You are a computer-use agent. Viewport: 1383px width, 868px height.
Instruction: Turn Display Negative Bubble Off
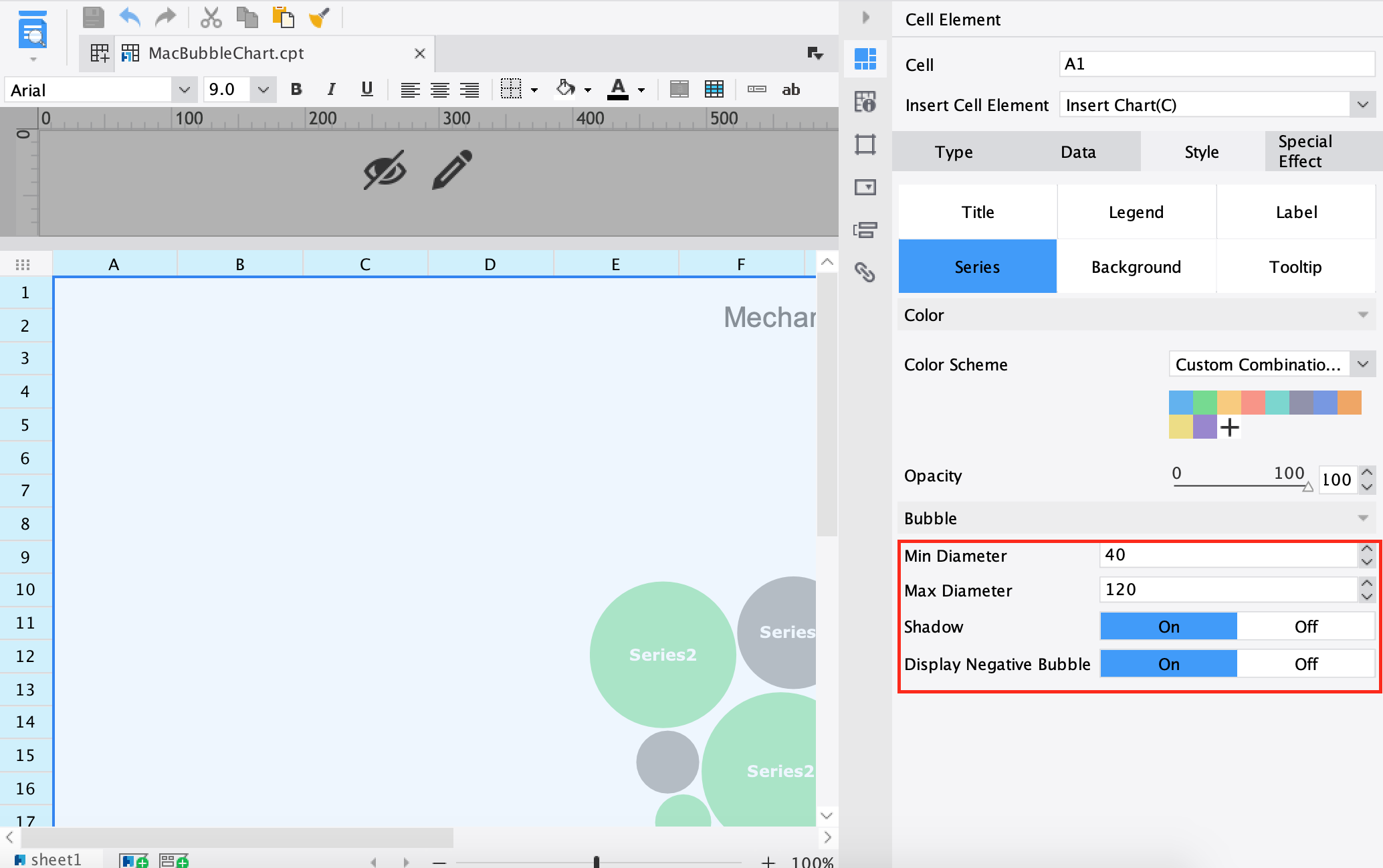coord(1305,664)
